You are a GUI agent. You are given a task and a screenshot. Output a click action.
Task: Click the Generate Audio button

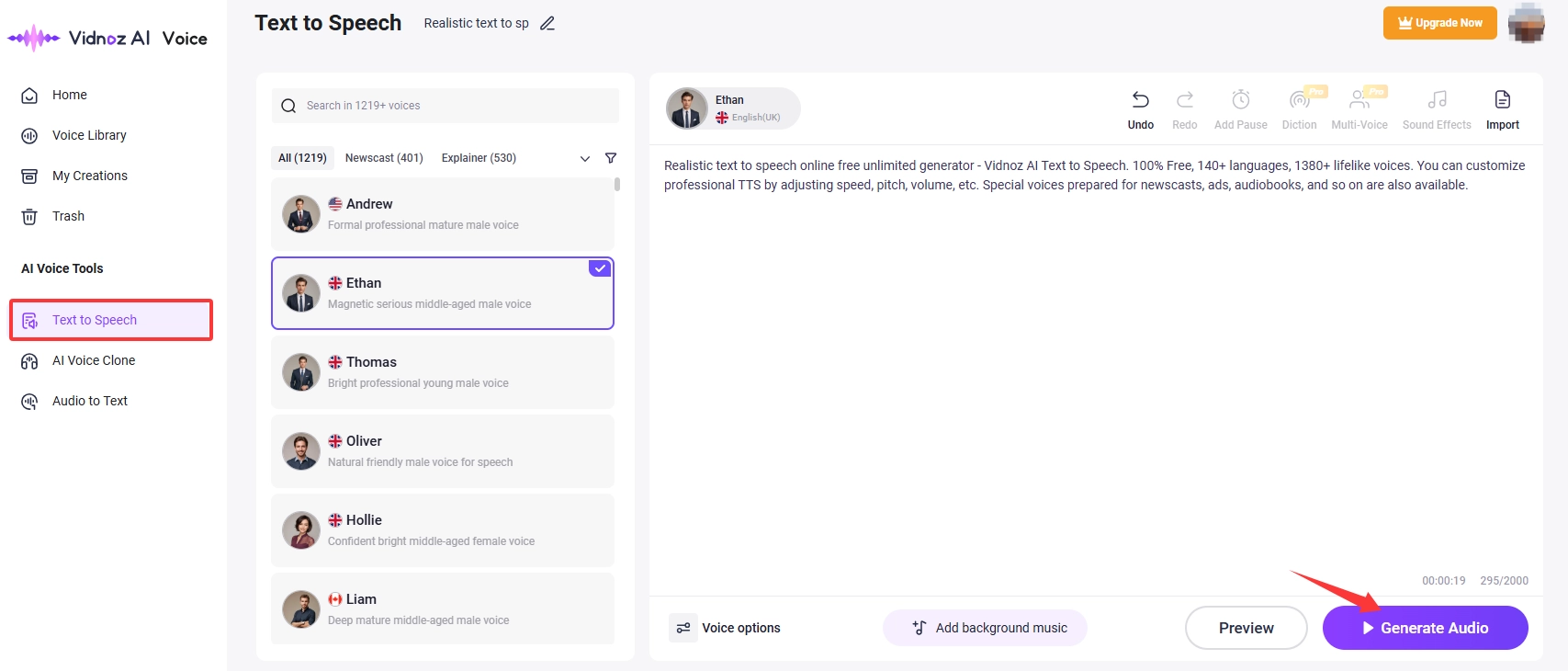pyautogui.click(x=1425, y=628)
